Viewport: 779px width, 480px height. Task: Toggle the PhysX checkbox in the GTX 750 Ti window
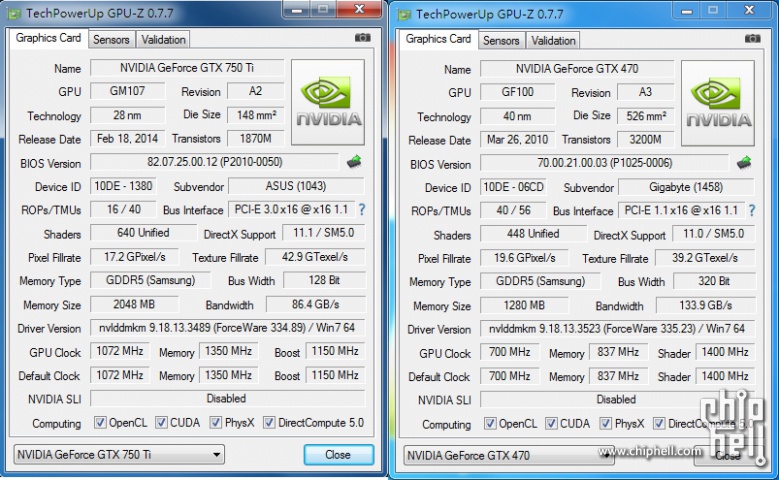[216, 423]
